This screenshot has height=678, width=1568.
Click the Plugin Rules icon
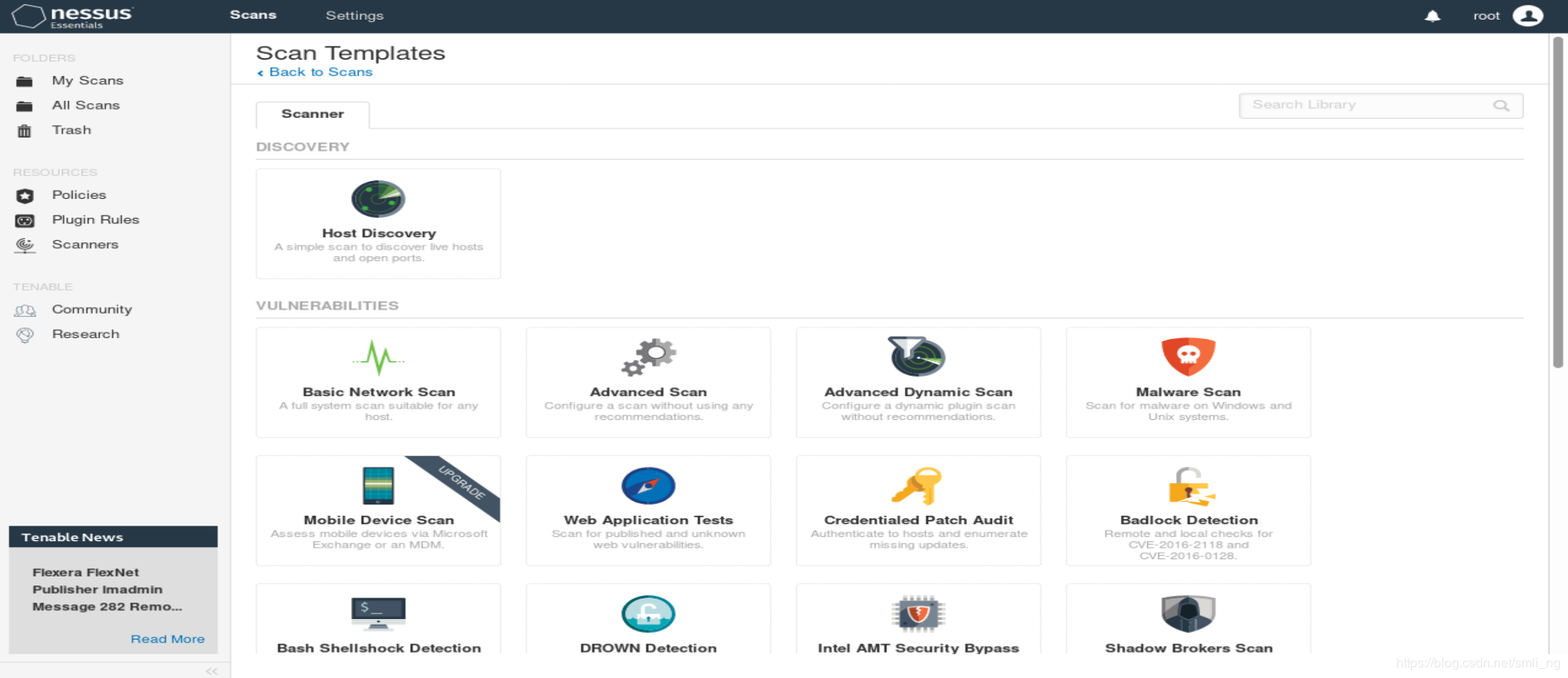[x=25, y=220]
